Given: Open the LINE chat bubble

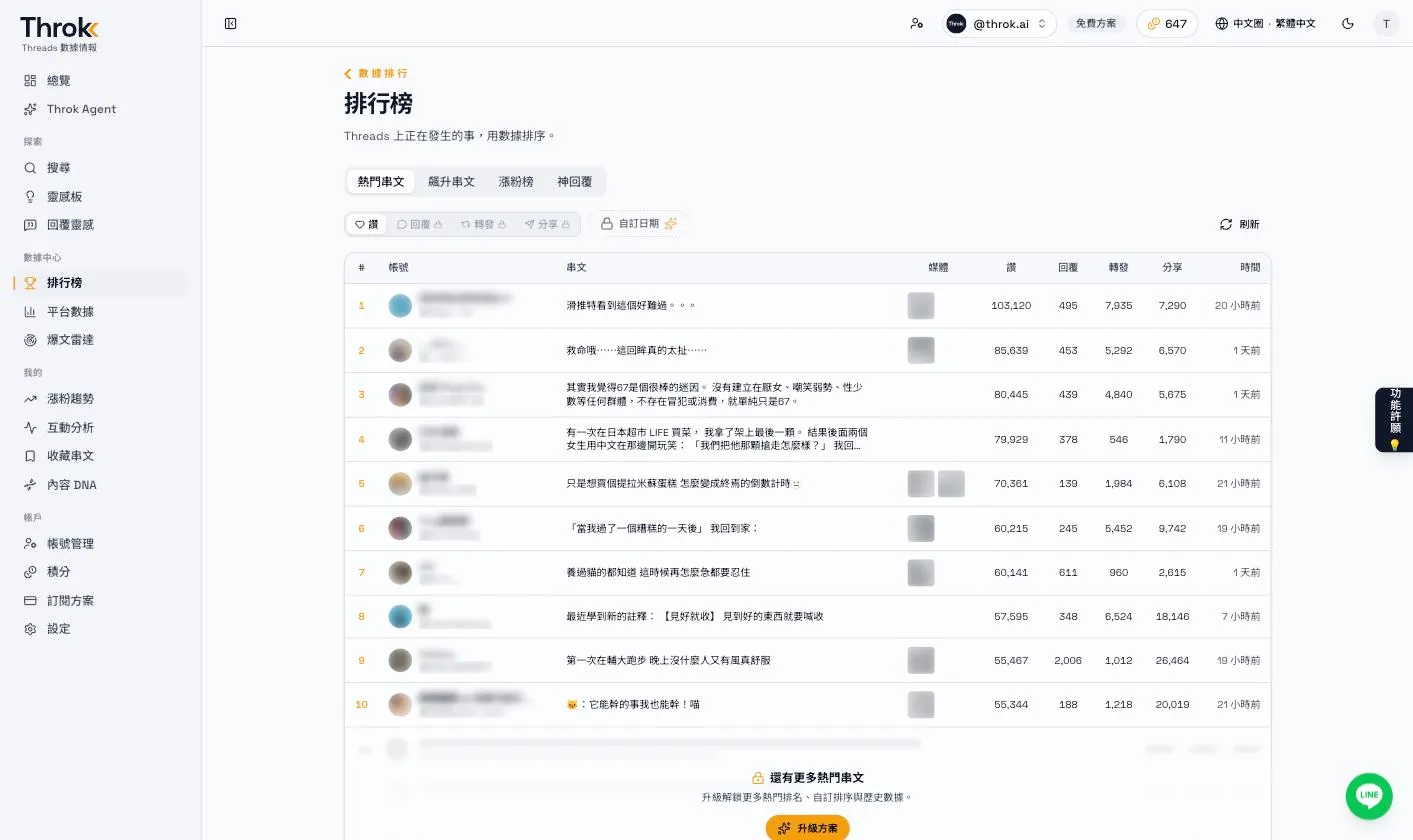Looking at the screenshot, I should 1369,796.
